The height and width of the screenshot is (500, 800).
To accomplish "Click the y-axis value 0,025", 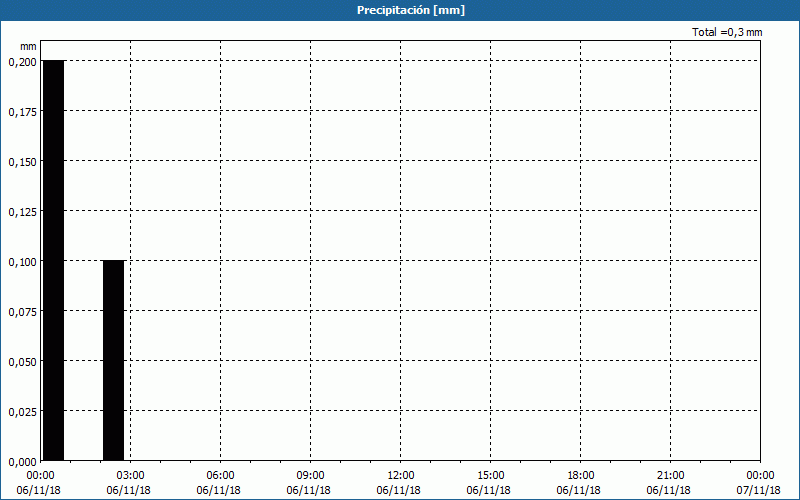I will 23,412.
